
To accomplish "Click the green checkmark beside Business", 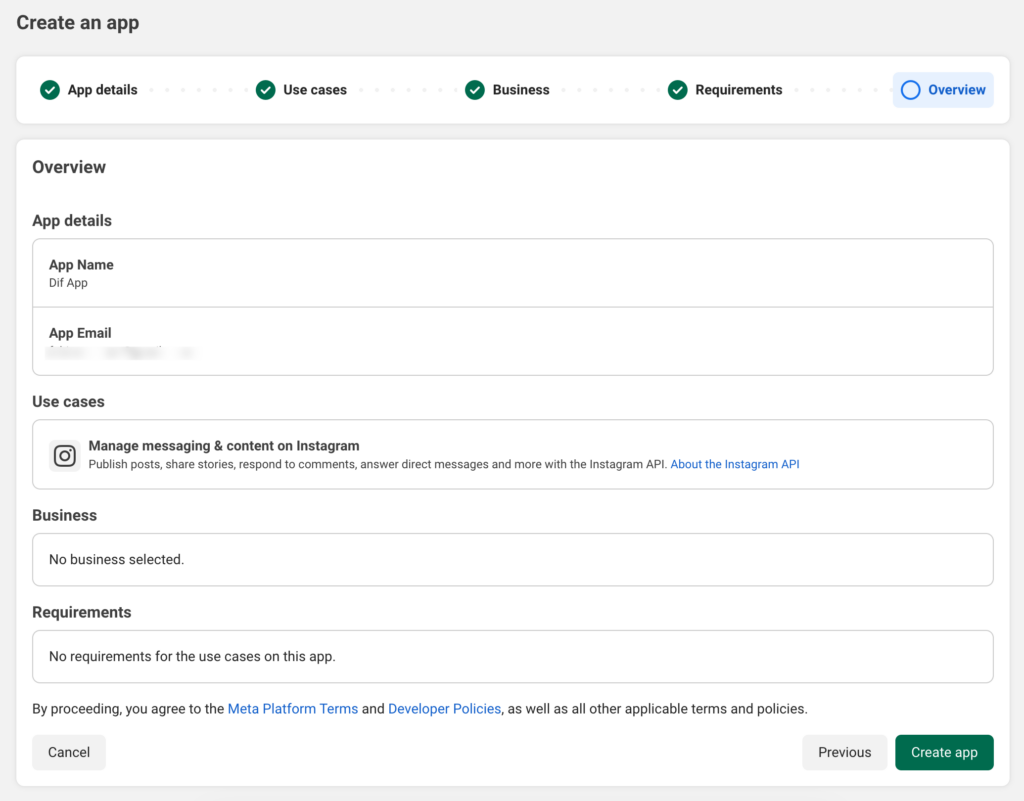I will point(475,90).
